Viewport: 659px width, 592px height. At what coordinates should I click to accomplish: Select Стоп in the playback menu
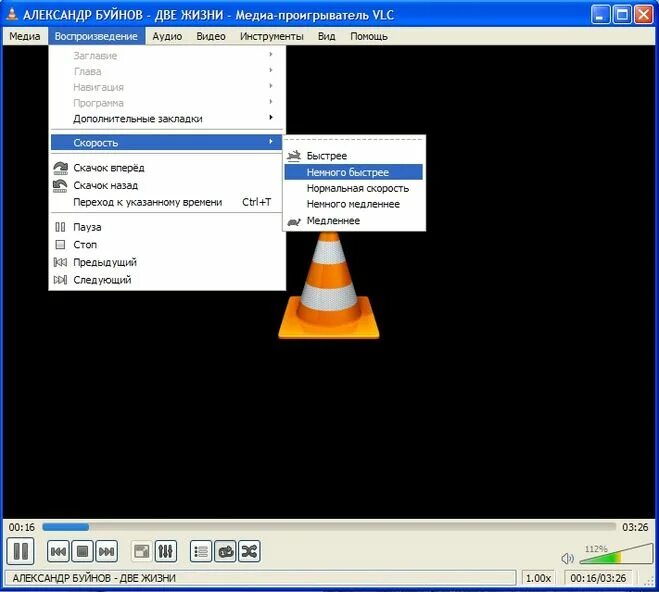pos(166,245)
